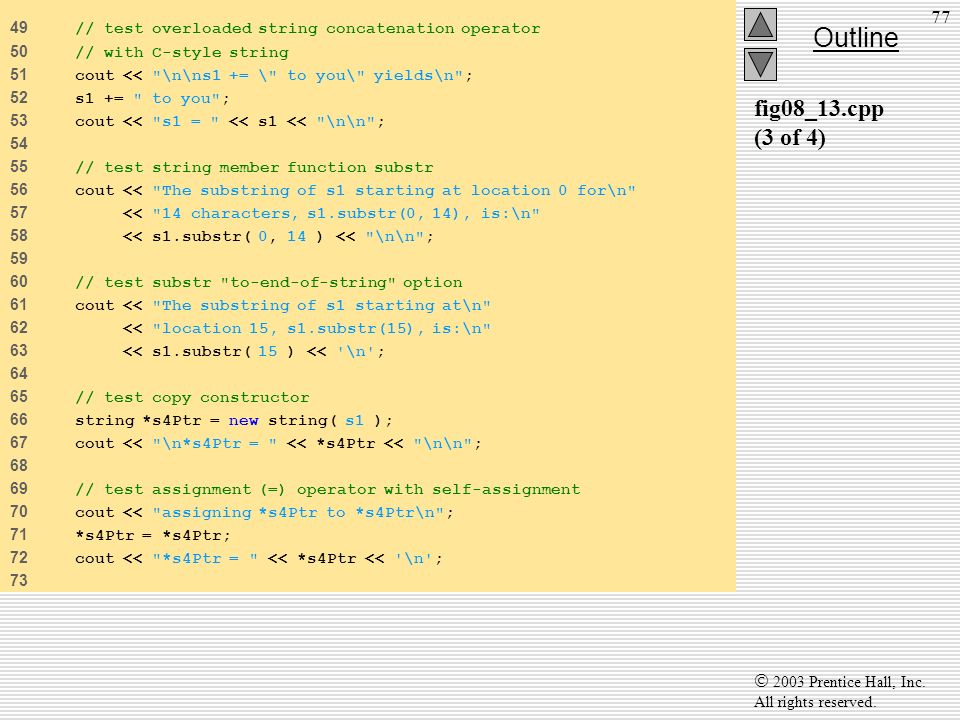
Task: Select the fig08_13.cpp file name text
Action: click(x=819, y=109)
